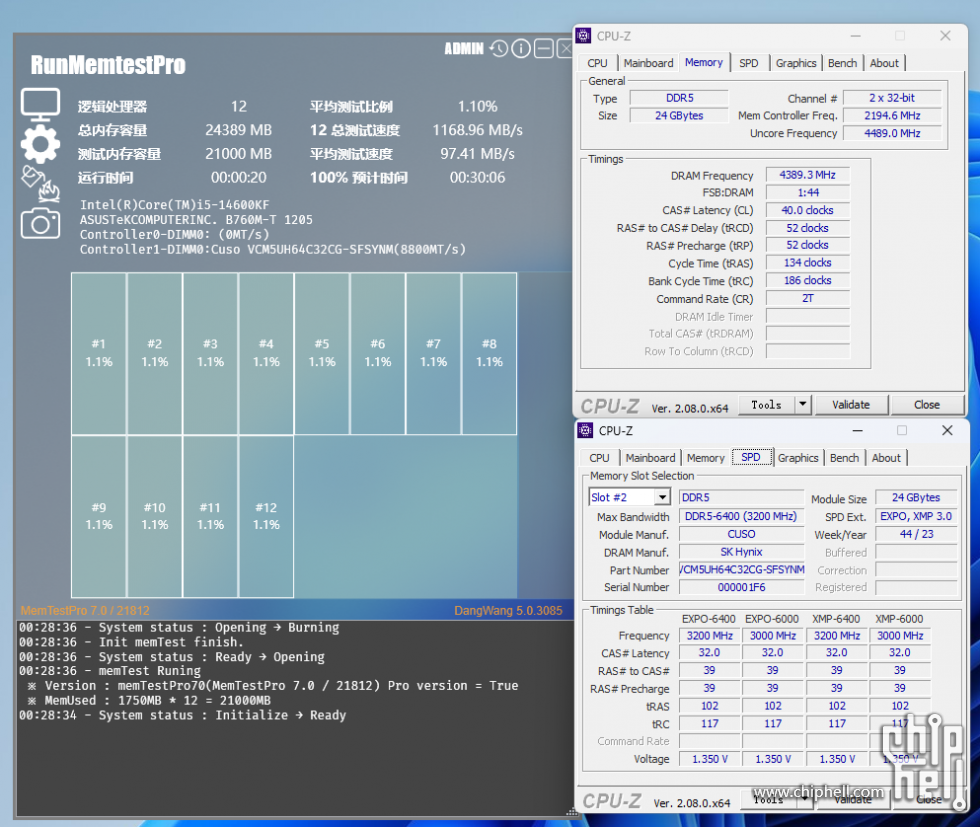Click the Serial Number 000001F6 field
980x827 pixels.
tap(741, 588)
